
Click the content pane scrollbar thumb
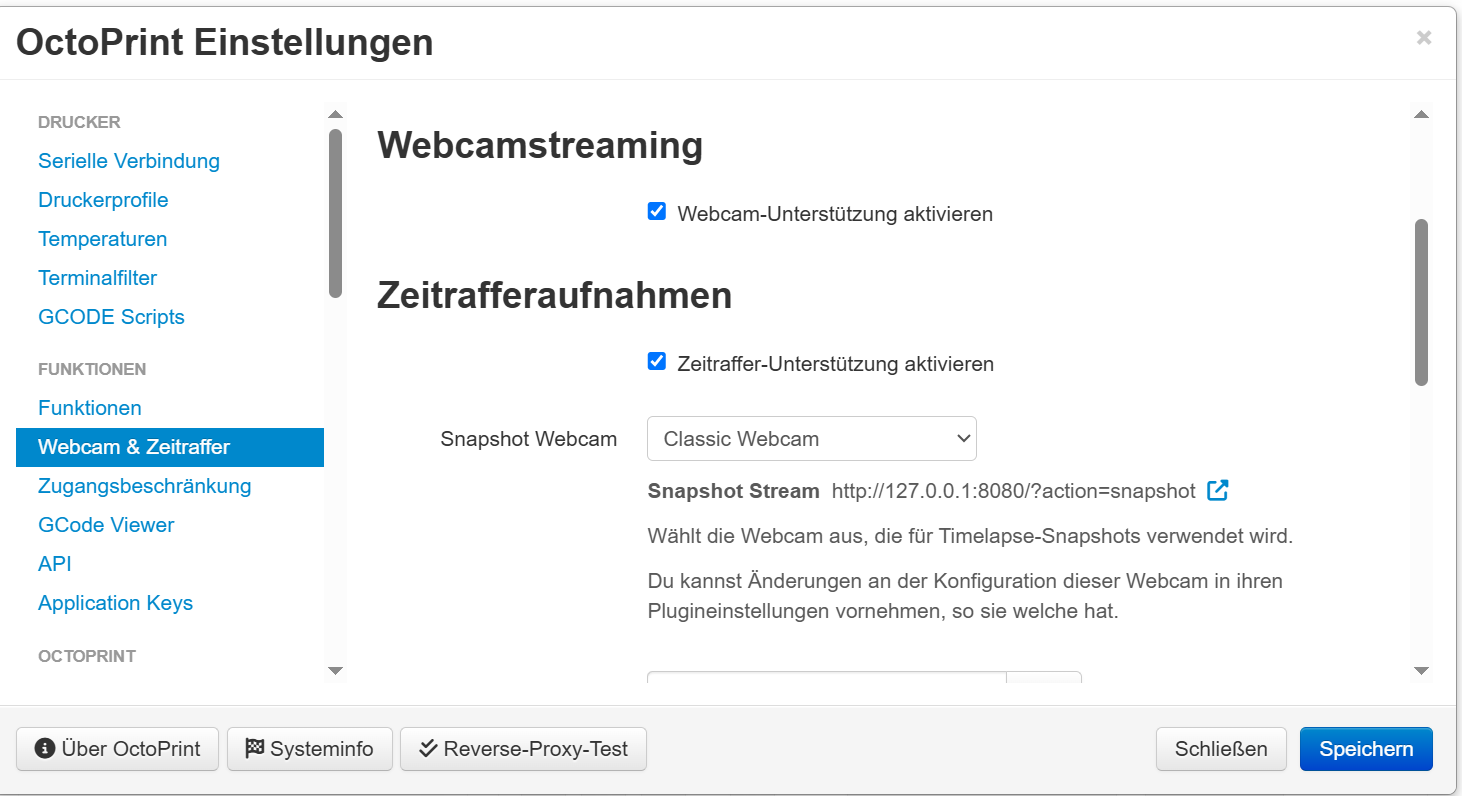[x=1421, y=302]
